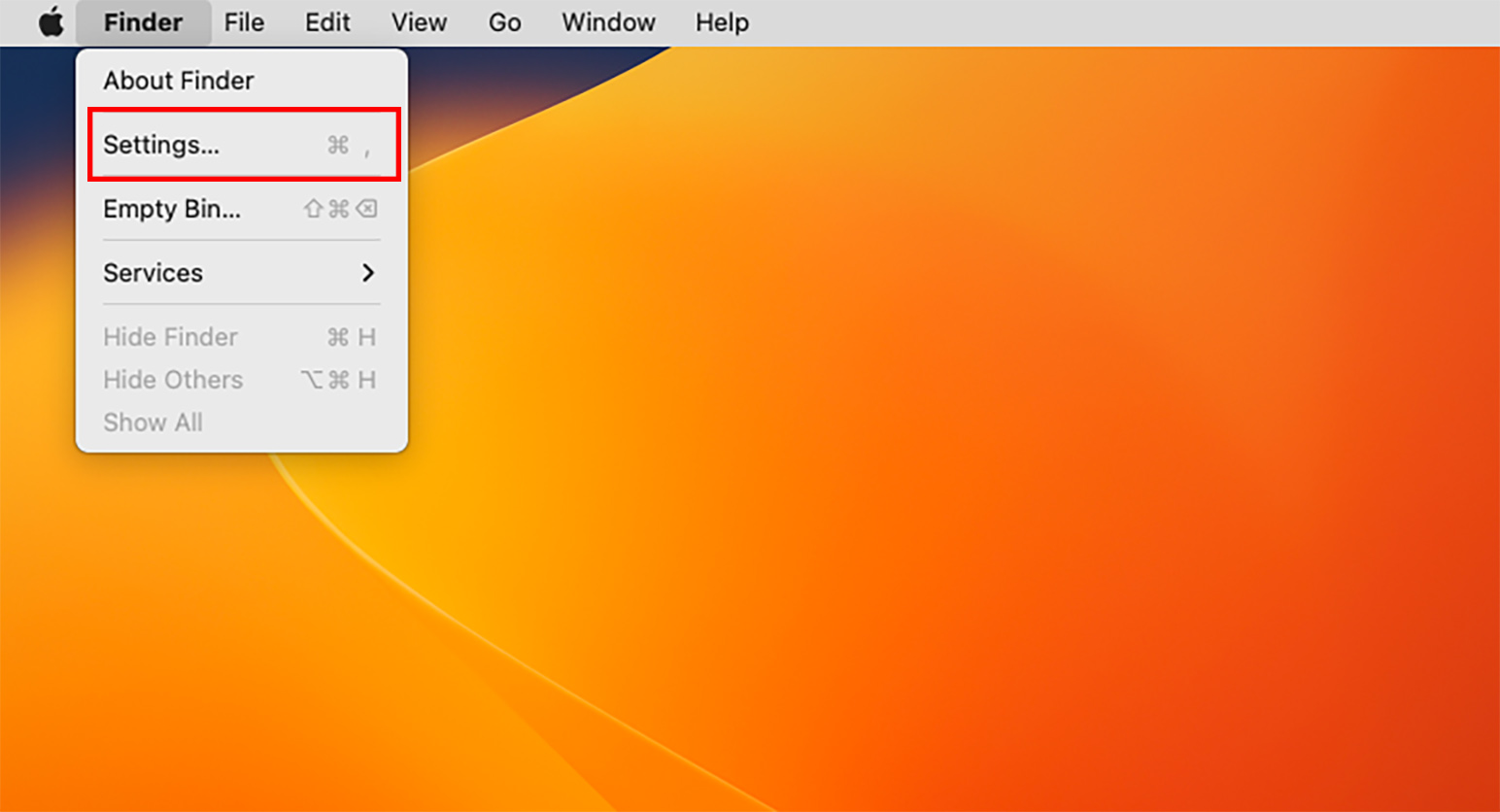Screen dimensions: 1500x812
Task: Click the Hide Finder entry
Action: coord(242,337)
